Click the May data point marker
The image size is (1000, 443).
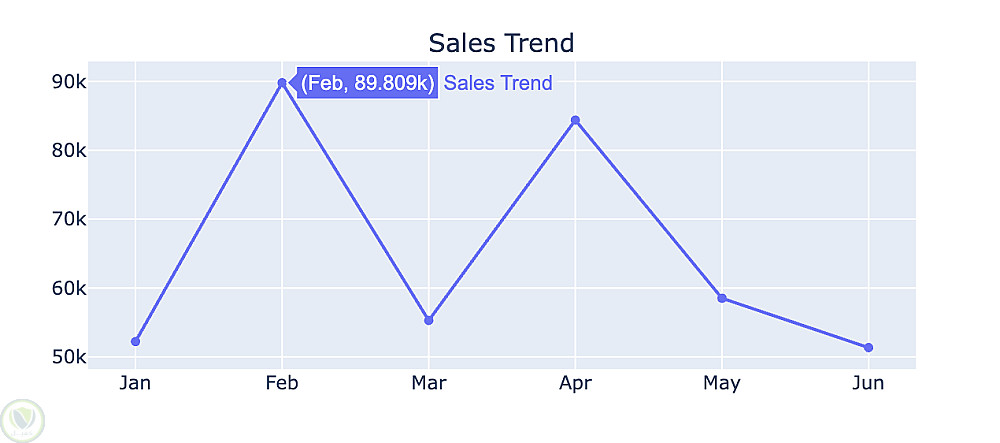coord(721,298)
